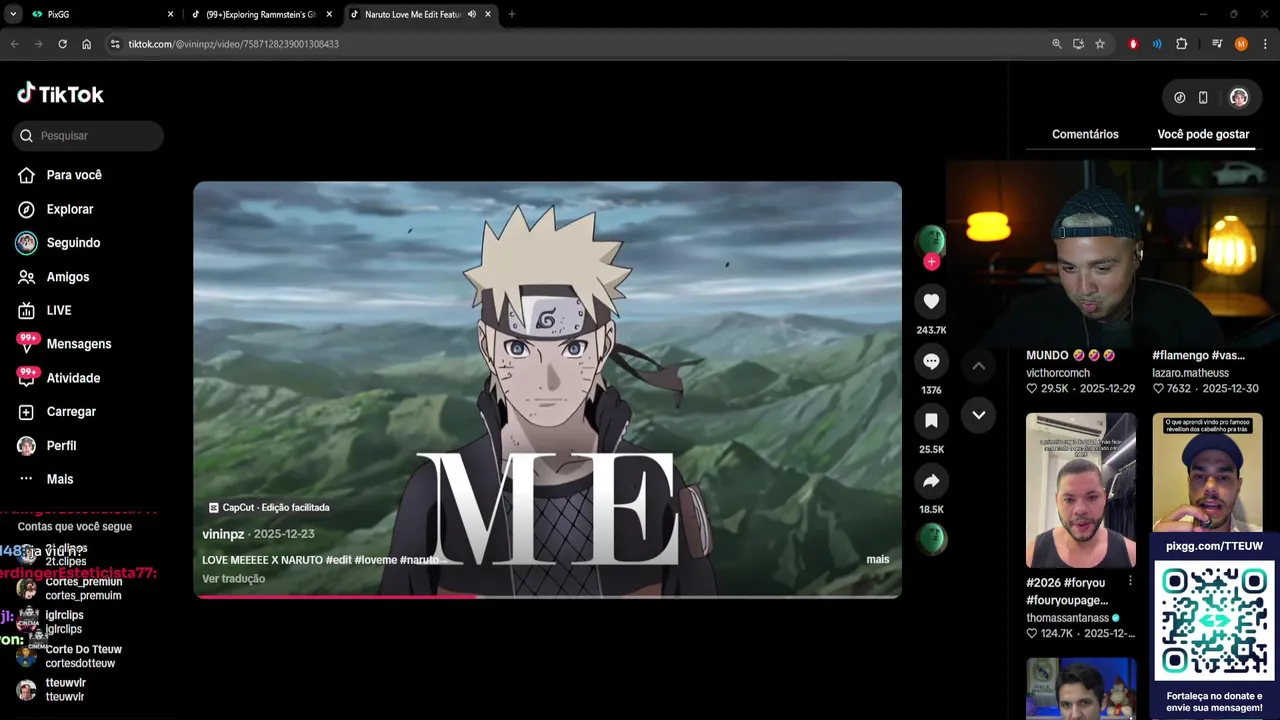Click the CapCut Edição facilitada tag

(x=269, y=508)
